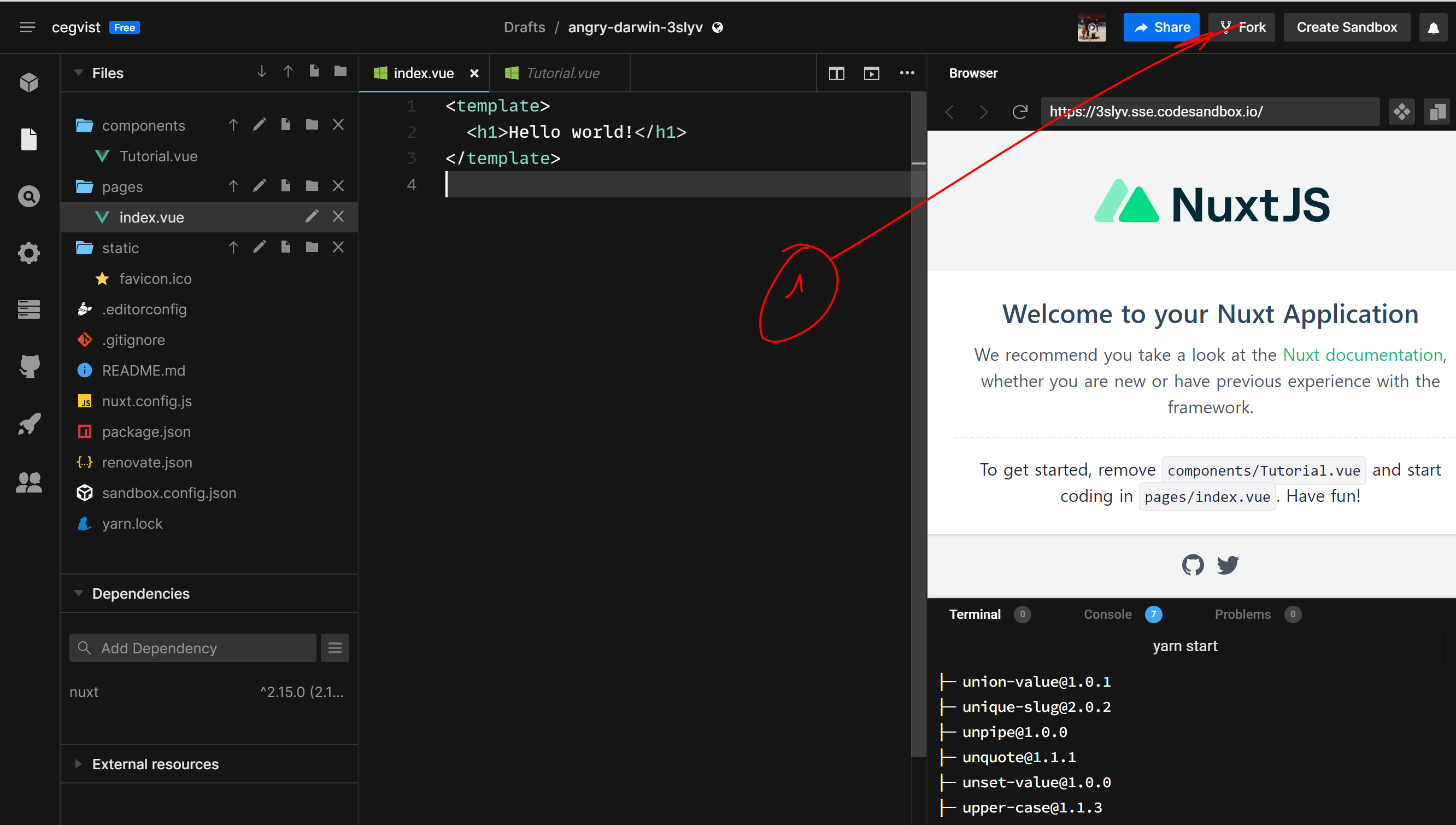Open the preview in a new window
The width and height of the screenshot is (1456, 825).
pos(1437,112)
